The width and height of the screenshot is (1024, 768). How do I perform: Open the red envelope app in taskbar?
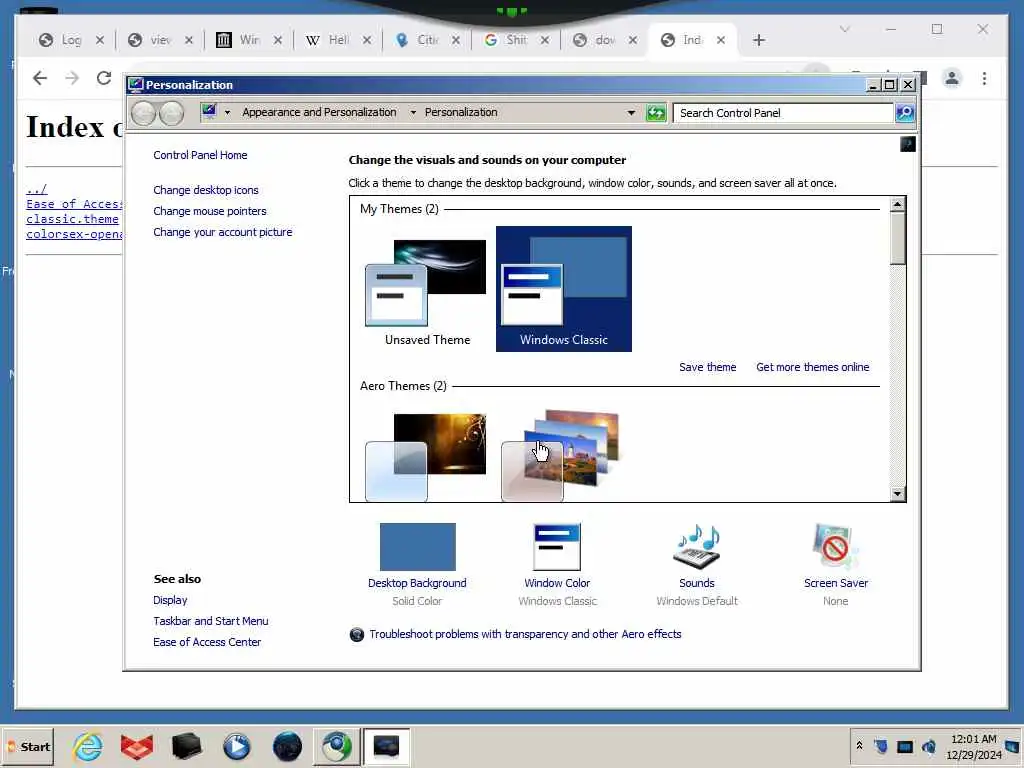point(136,746)
